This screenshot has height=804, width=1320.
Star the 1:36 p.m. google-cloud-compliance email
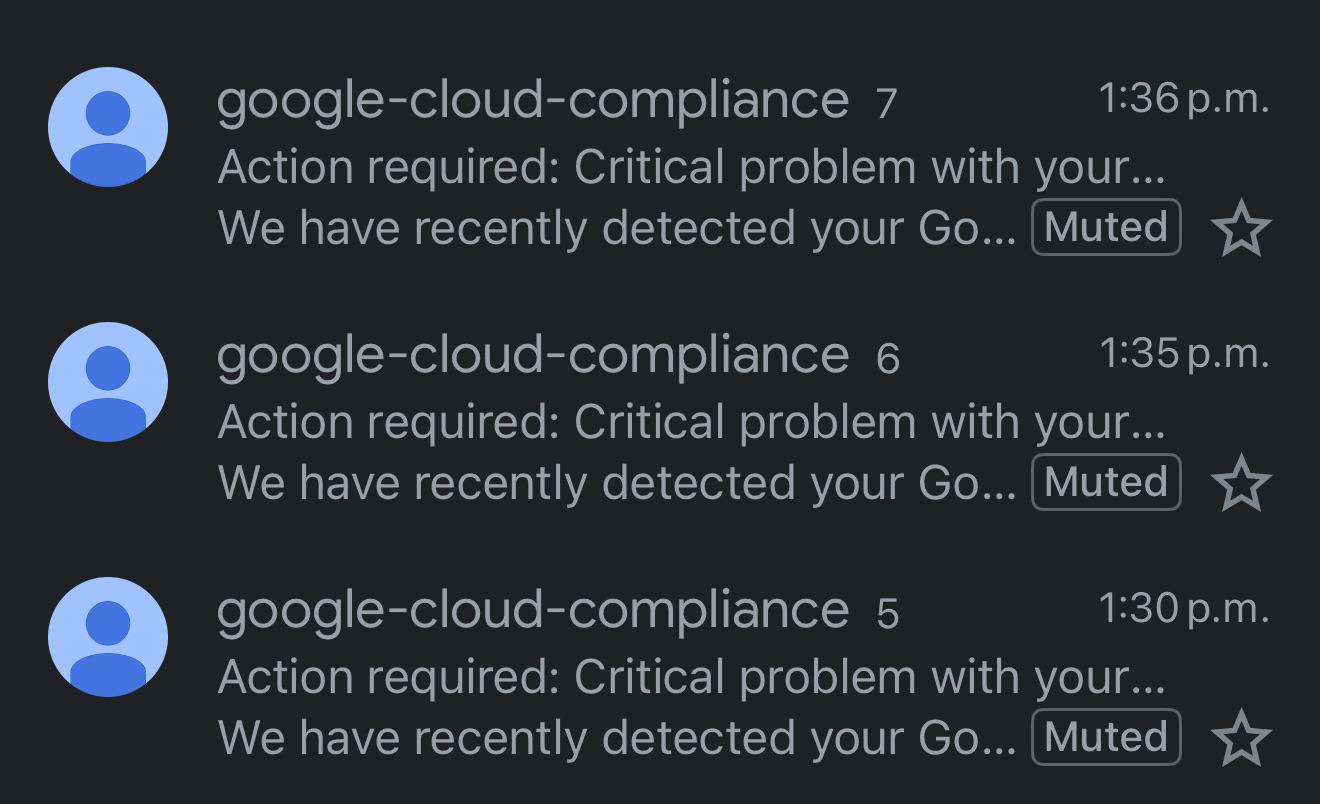coord(1241,229)
